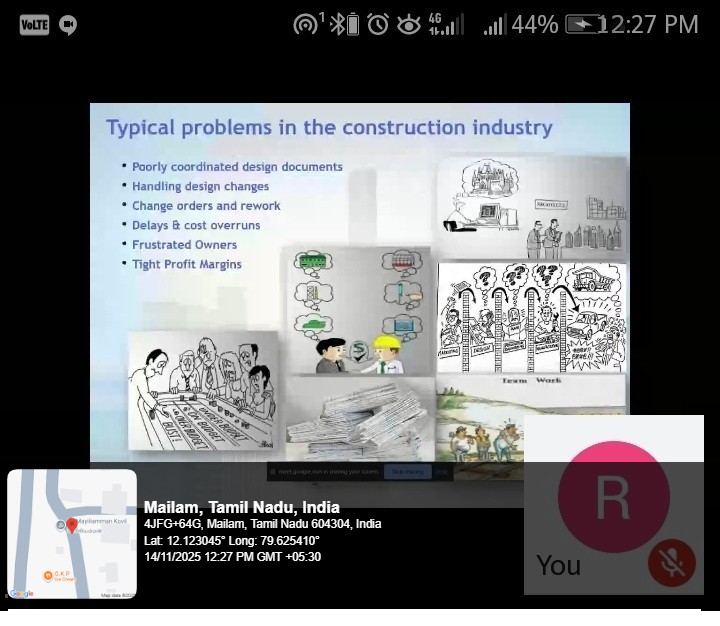Image resolution: width=720 pixels, height=626 pixels.
Task: Click the orange G.K.P map marker
Action: (x=48, y=575)
